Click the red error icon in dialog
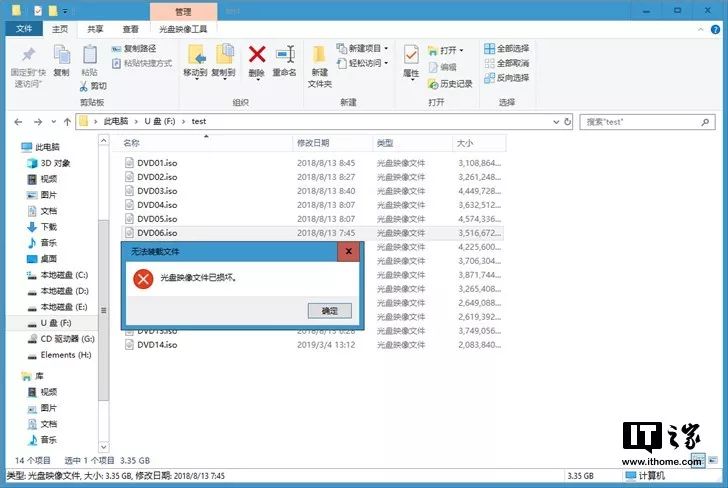Viewport: 728px width, 488px height. click(x=143, y=277)
